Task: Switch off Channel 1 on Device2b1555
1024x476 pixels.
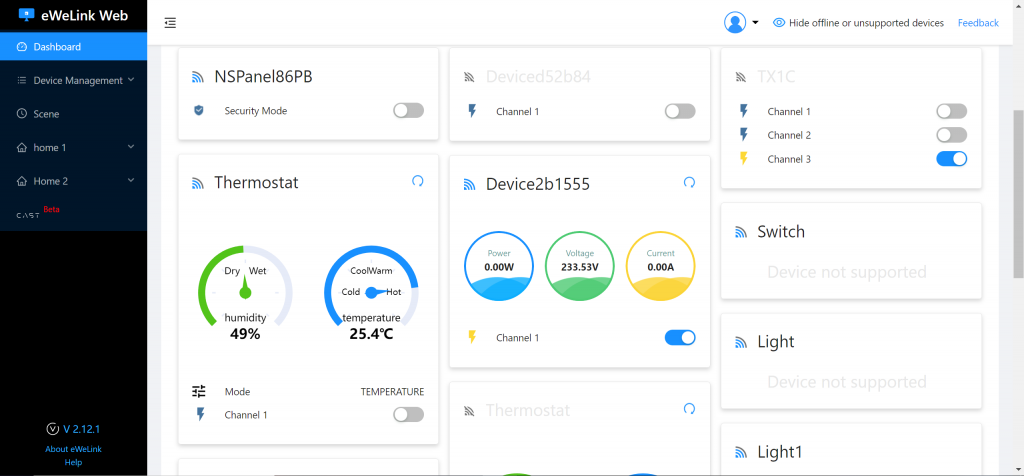Action: coord(680,338)
